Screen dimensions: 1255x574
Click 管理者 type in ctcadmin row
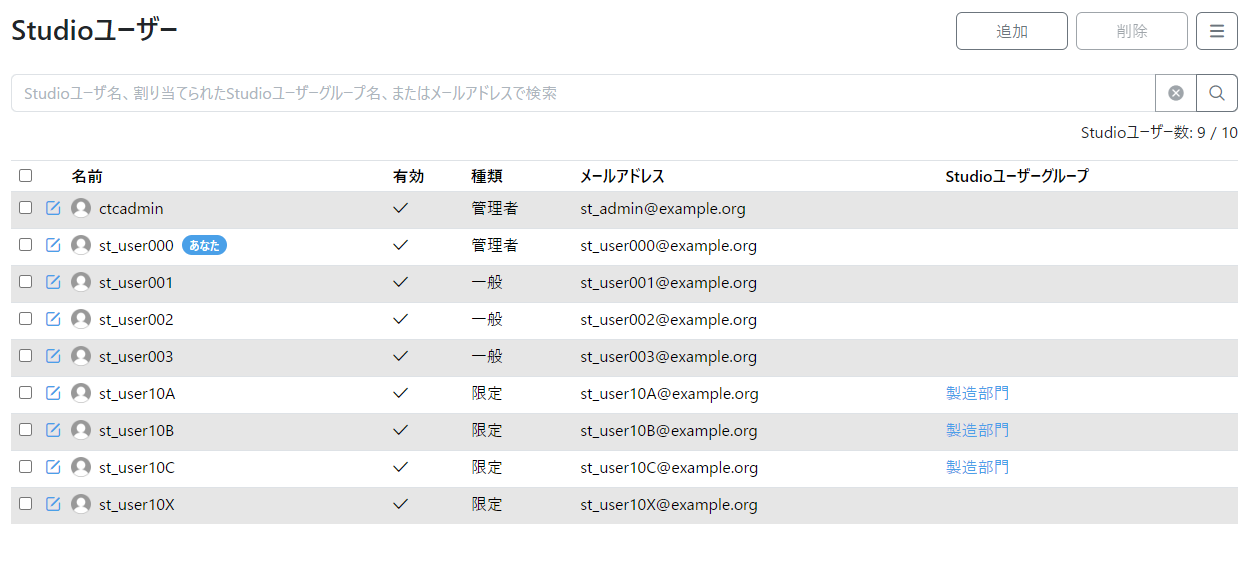[495, 209]
